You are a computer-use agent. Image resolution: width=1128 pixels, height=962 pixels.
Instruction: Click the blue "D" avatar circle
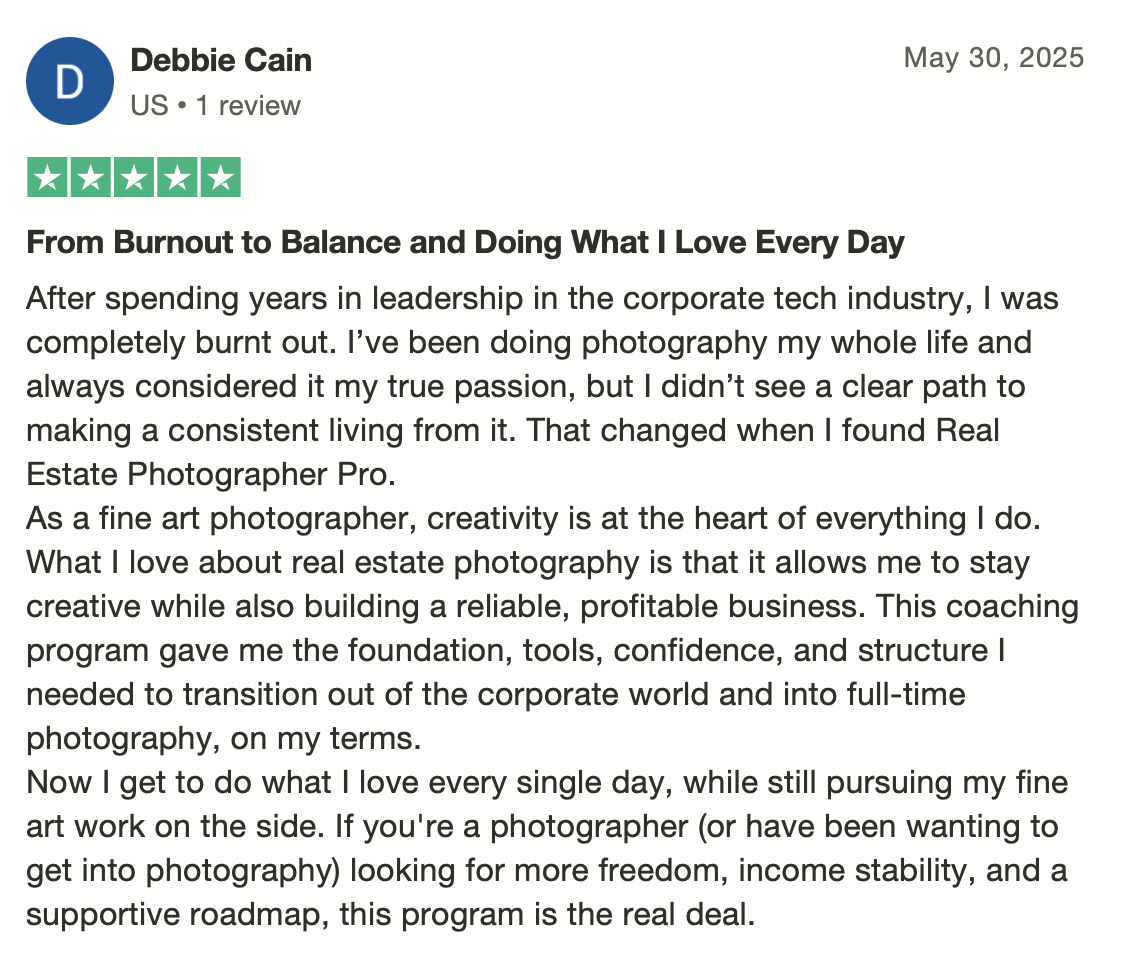coord(70,81)
